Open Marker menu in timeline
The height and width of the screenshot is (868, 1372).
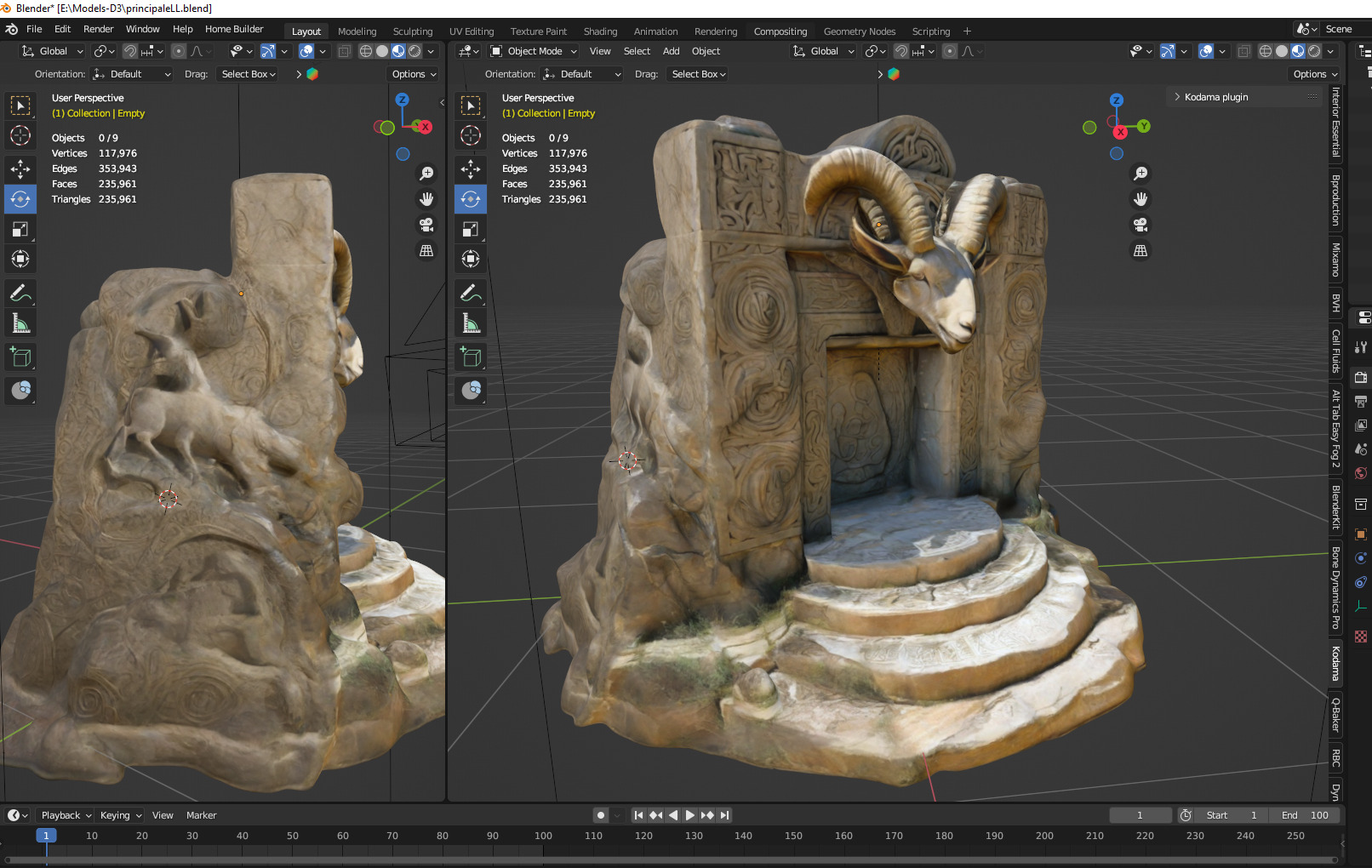(x=202, y=815)
